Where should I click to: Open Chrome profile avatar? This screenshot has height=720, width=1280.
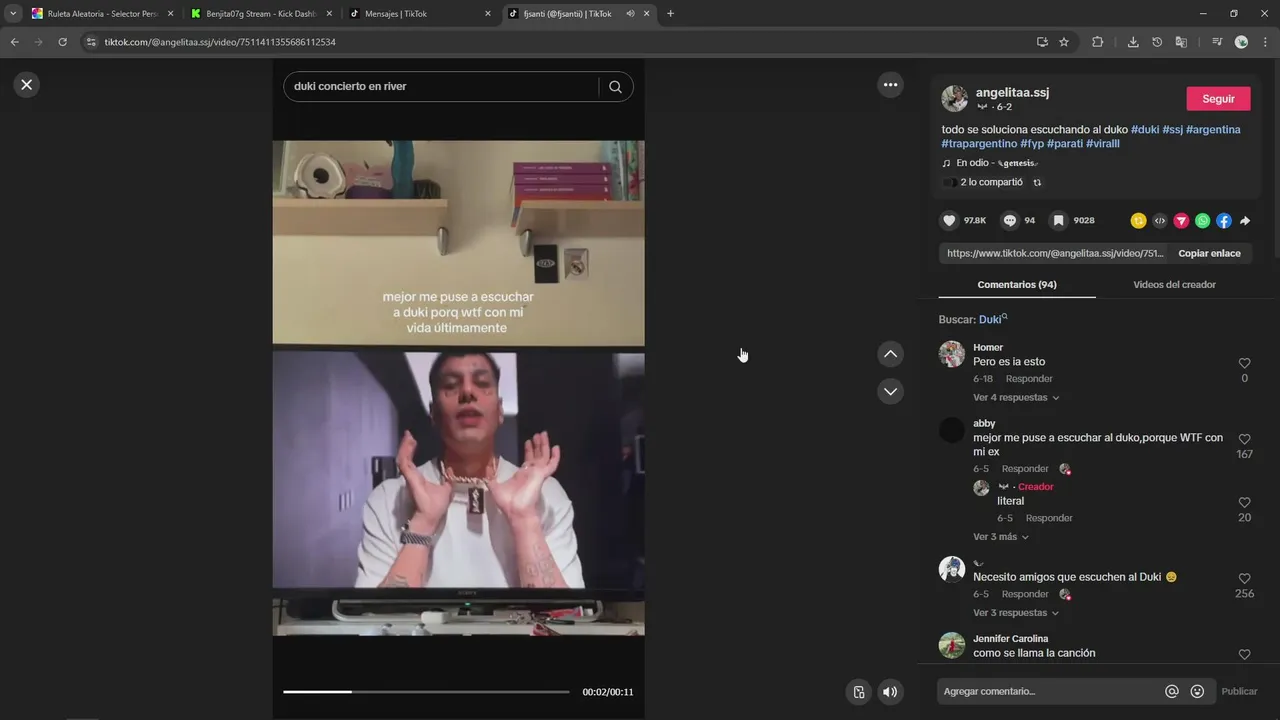tap(1241, 42)
